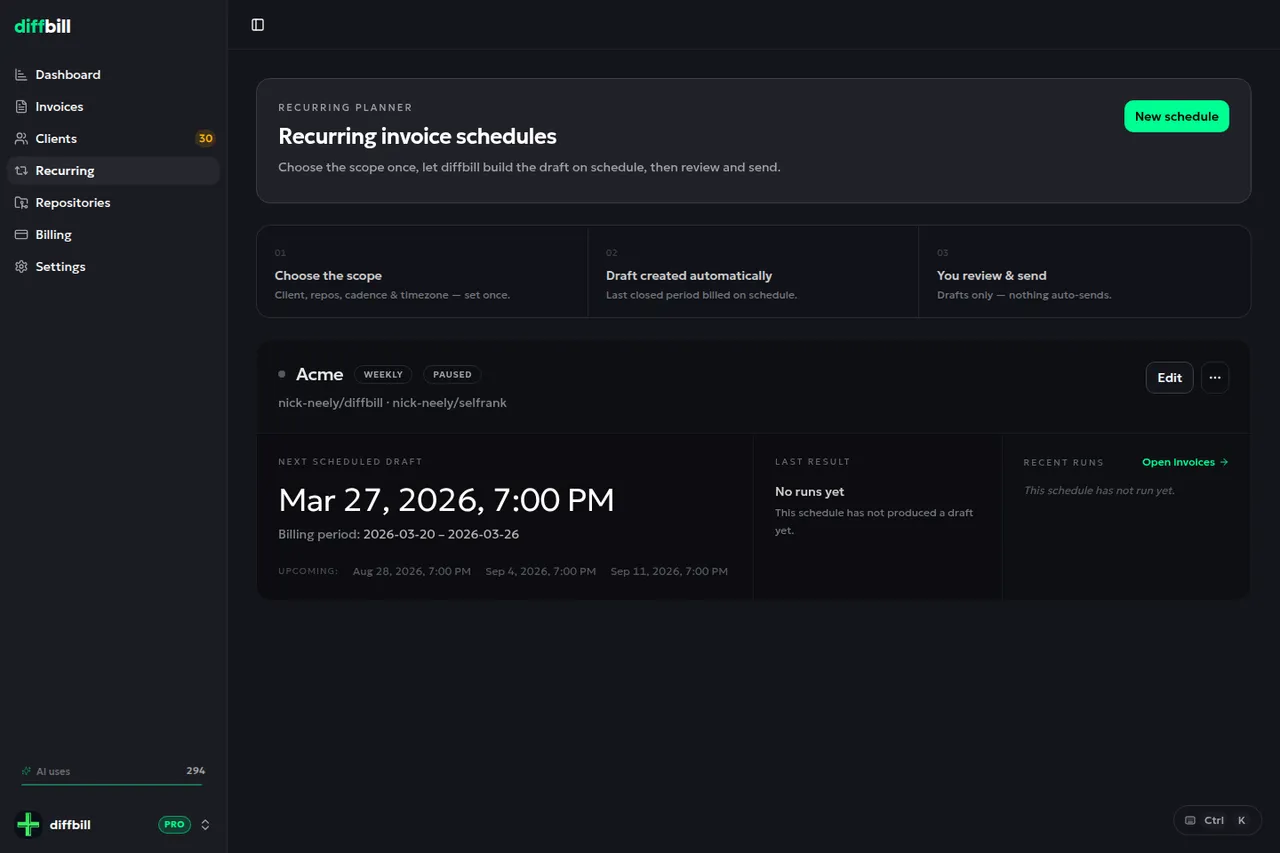Click the Choose the scope step
1280x853 pixels.
422,272
